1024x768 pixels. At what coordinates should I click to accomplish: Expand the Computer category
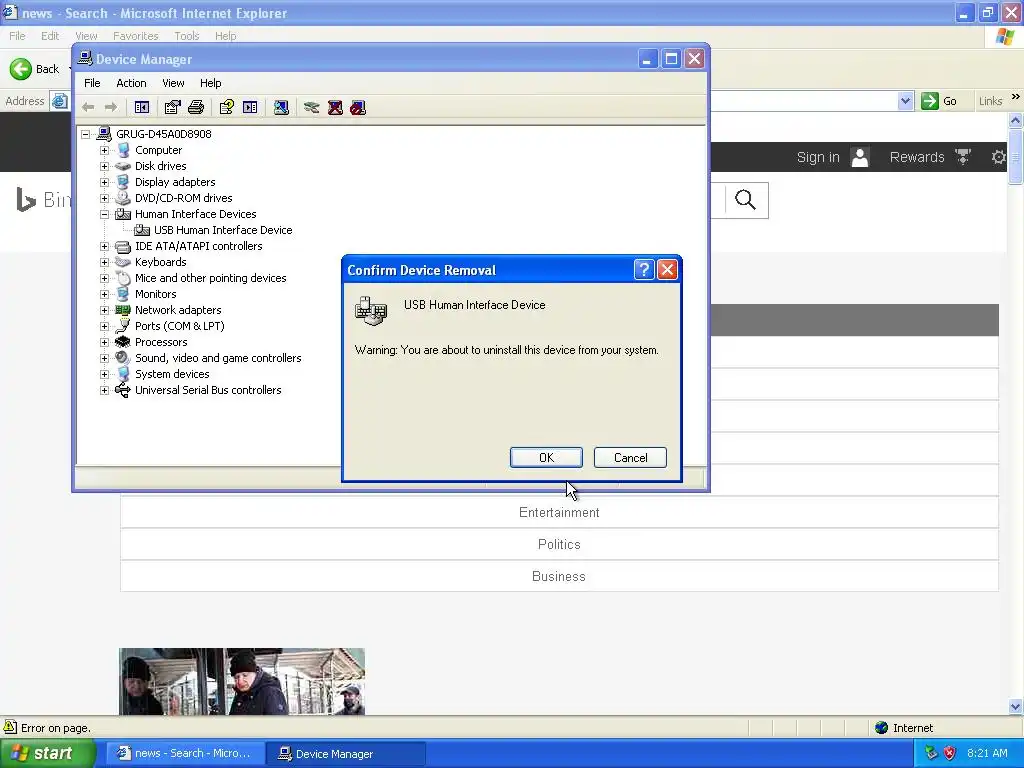tap(104, 150)
